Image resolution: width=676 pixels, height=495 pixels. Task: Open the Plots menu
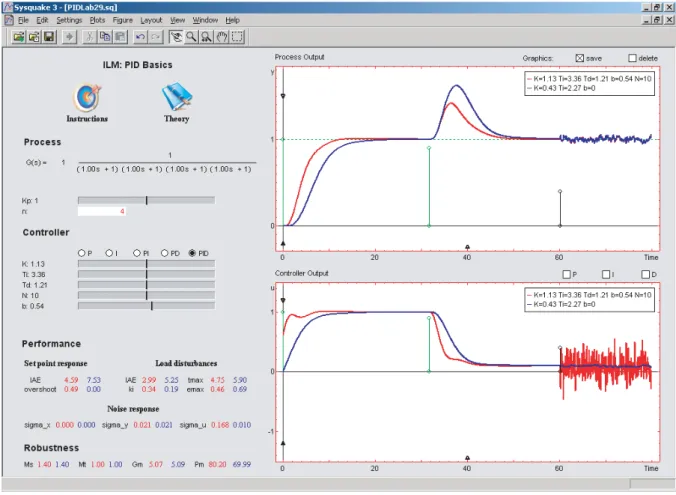97,20
